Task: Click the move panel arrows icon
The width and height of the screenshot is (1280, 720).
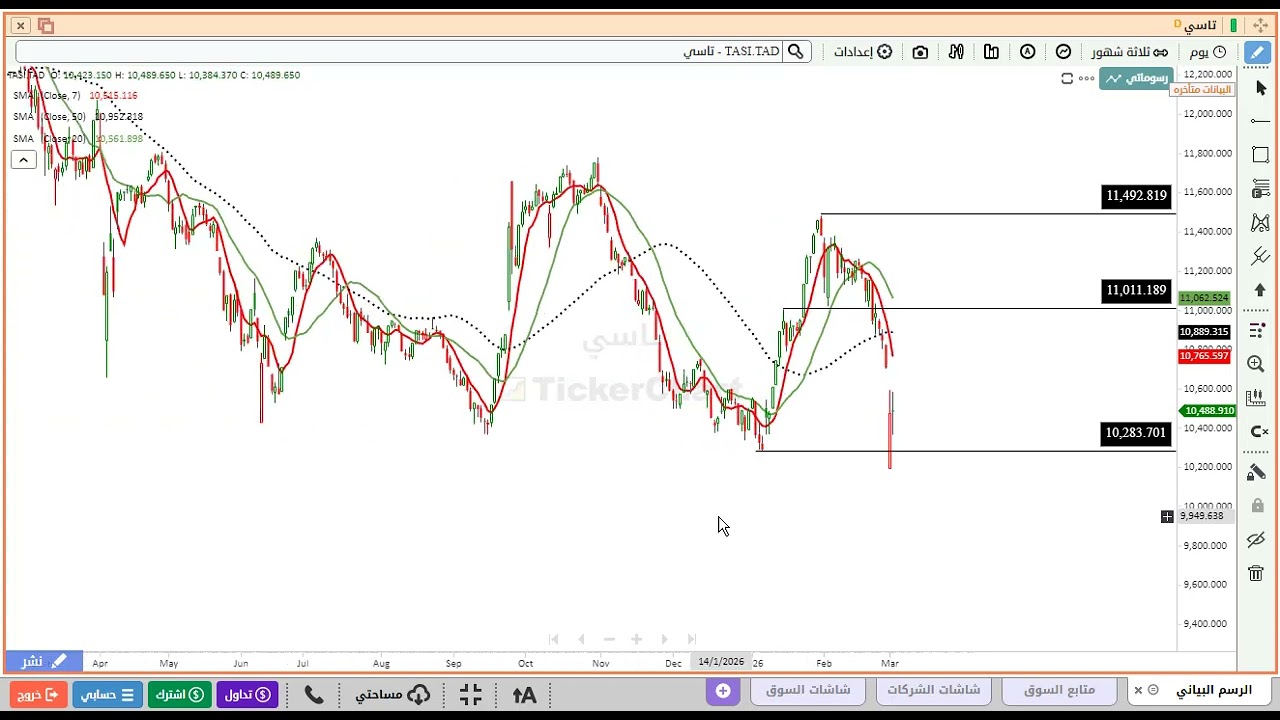Action: tap(1259, 25)
